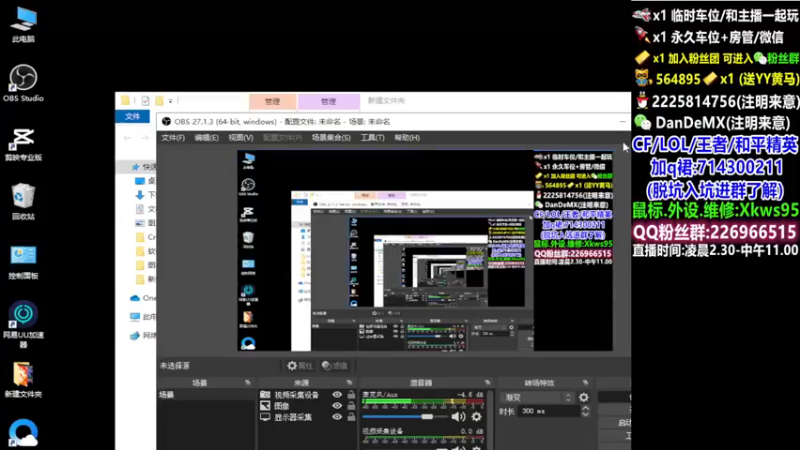The height and width of the screenshot is (450, 800).
Task: Open the transition properties gear beside 渐变
Action: coord(584,397)
